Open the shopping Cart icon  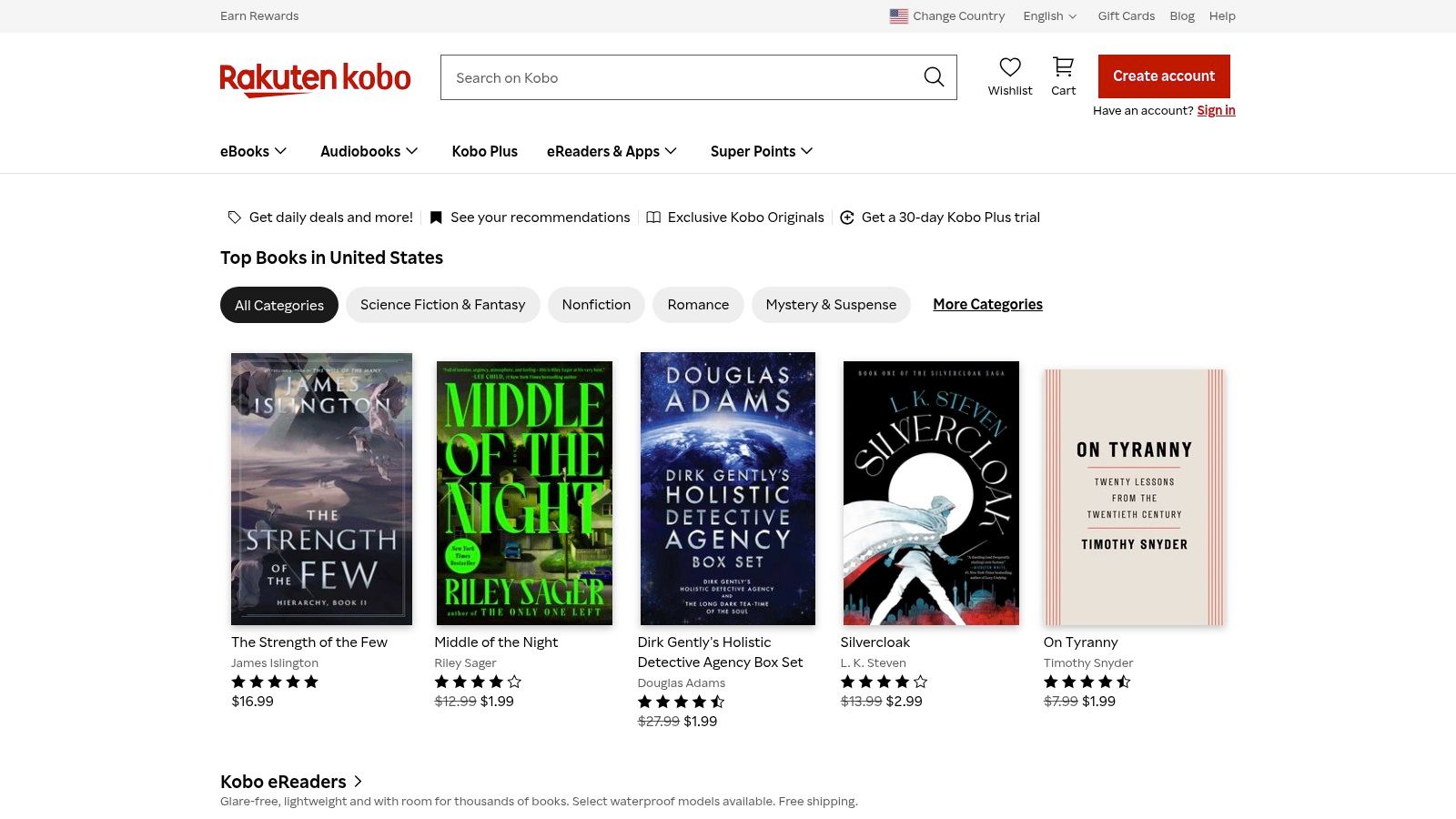pyautogui.click(x=1062, y=66)
